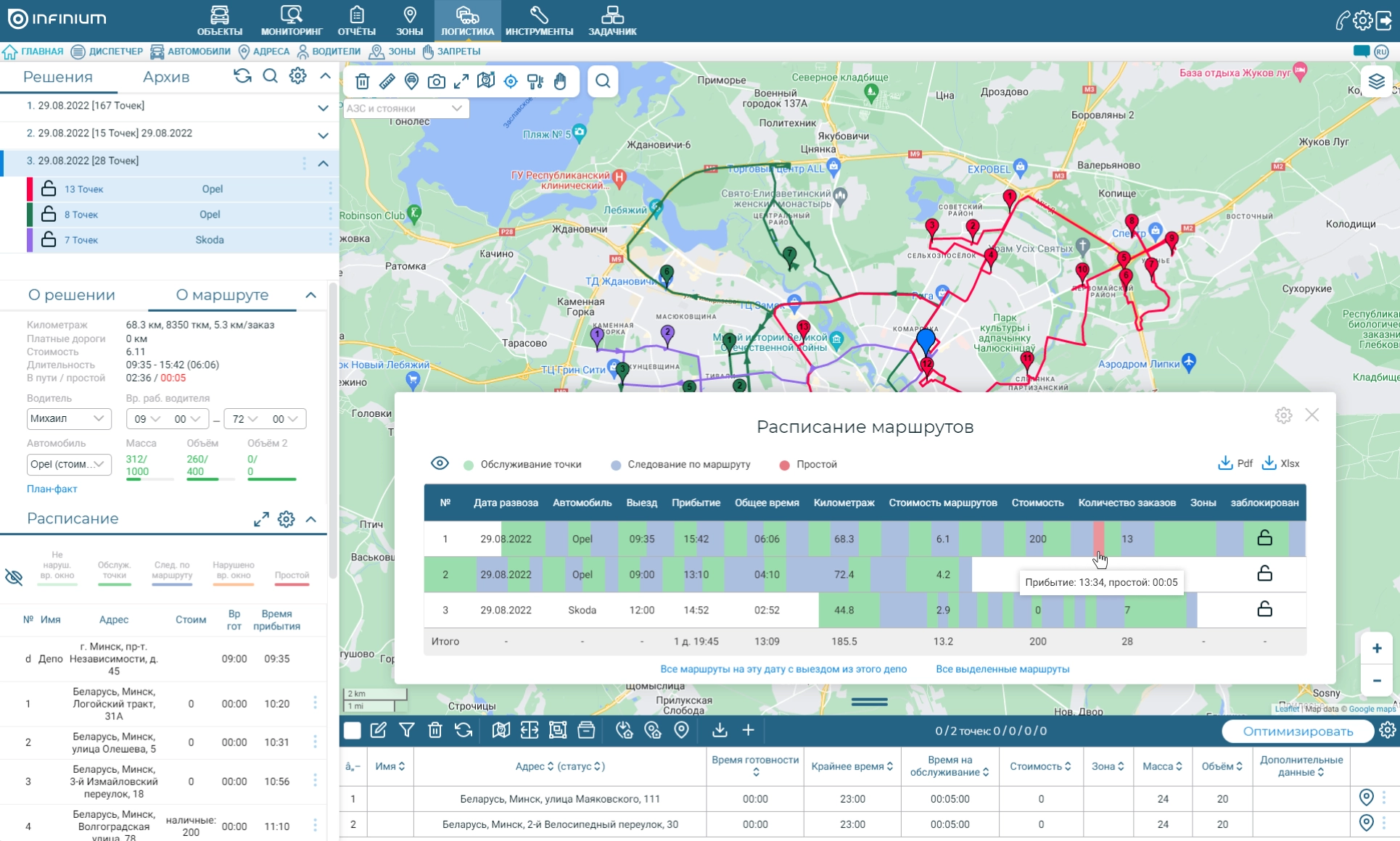Click the camera snapshot icon on map
This screenshot has width=1400, height=841.
(436, 82)
